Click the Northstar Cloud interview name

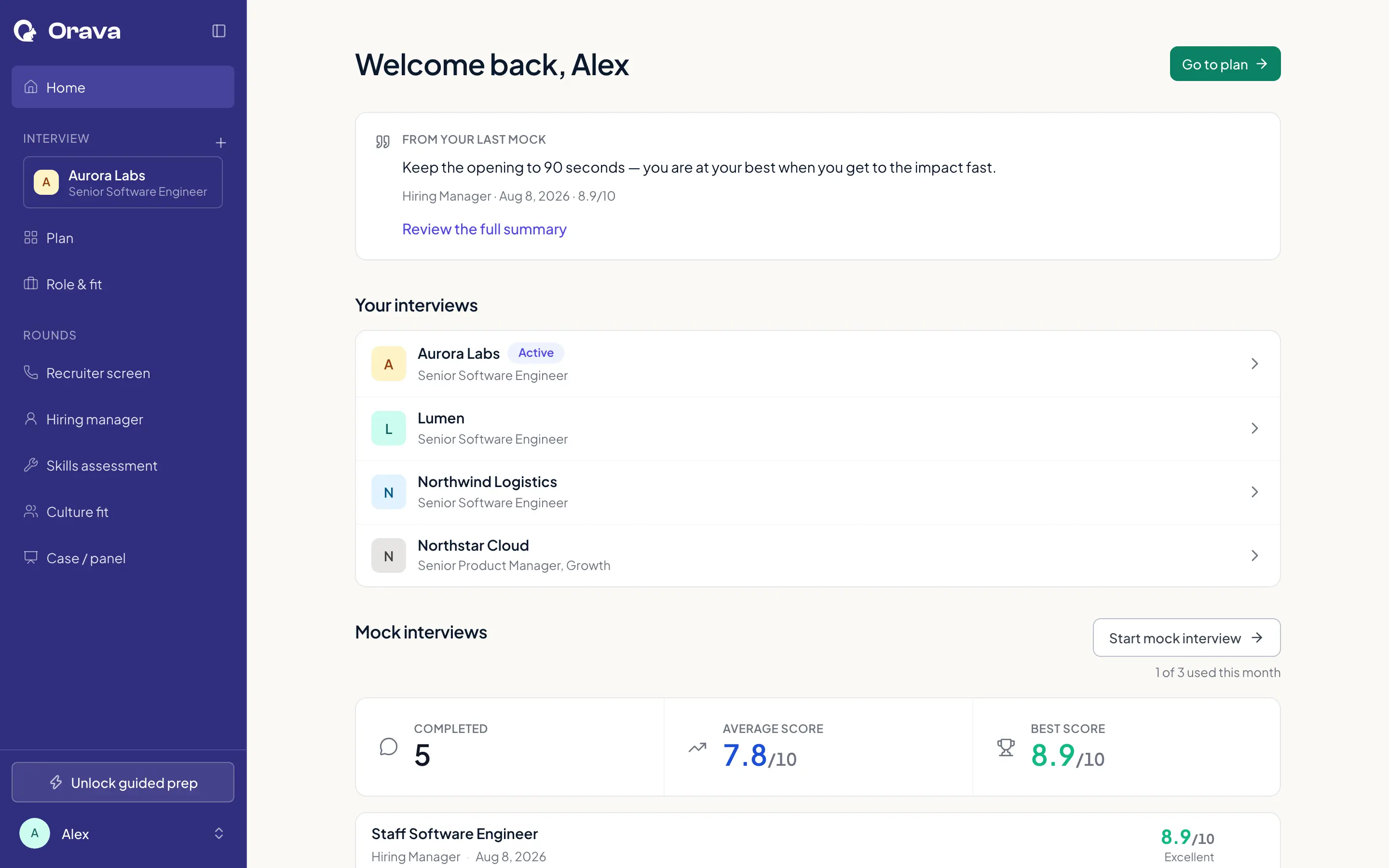coord(473,545)
